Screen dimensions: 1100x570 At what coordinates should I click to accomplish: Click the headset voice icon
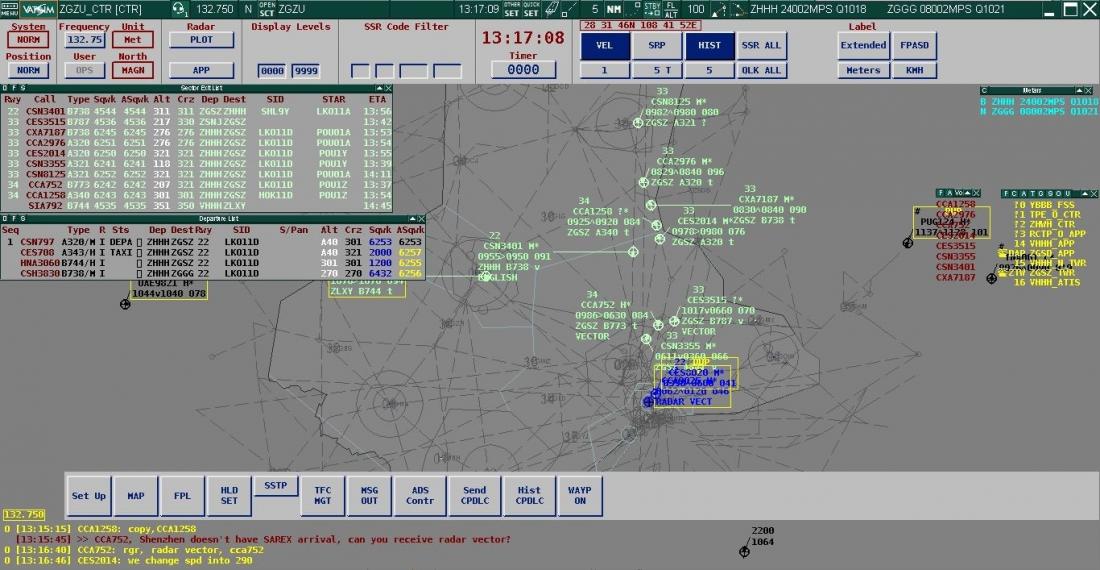click(180, 9)
